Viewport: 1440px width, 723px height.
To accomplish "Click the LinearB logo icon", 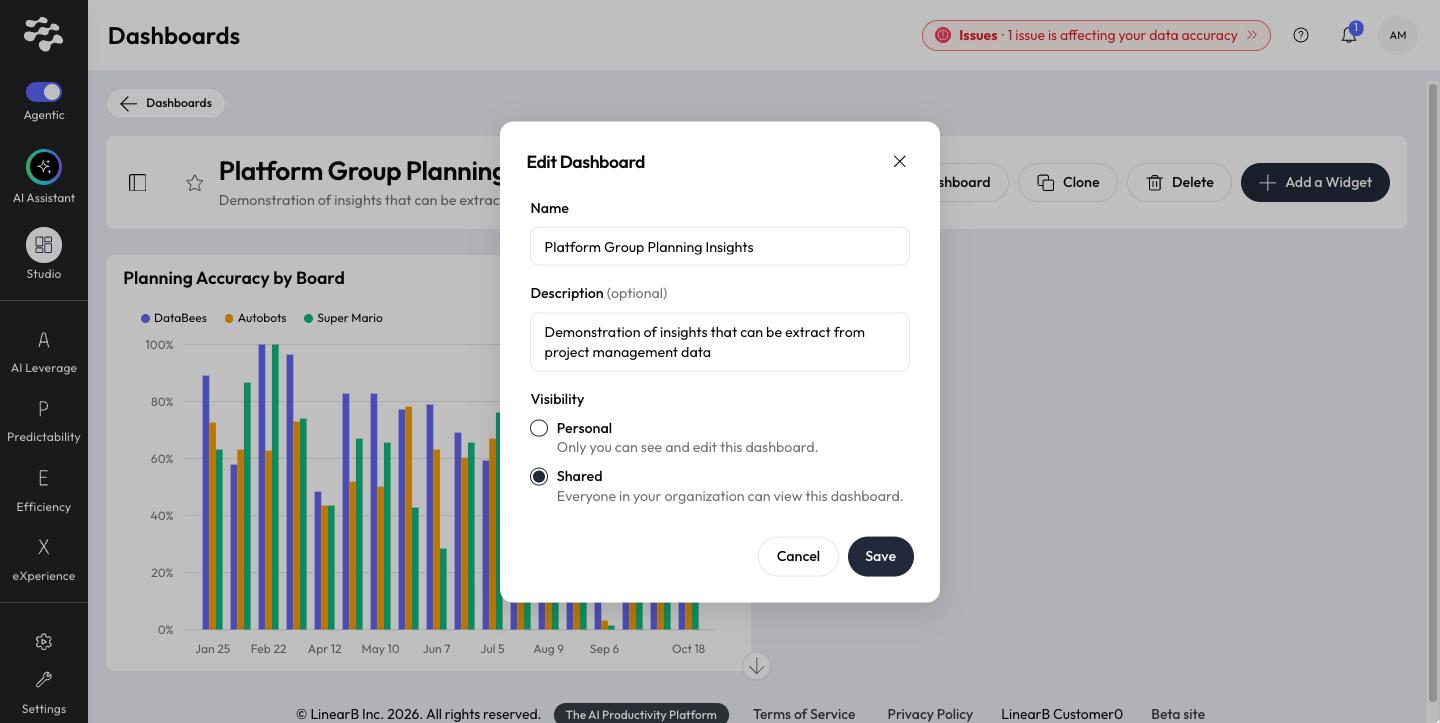I will (x=43, y=34).
